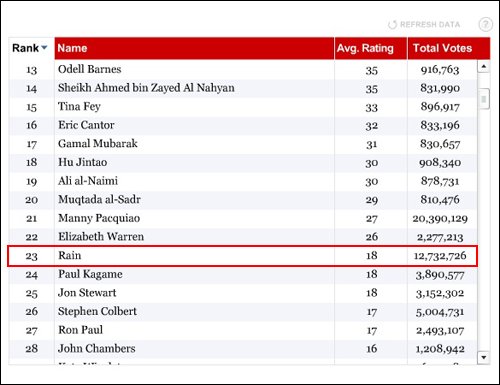Screen dimensions: 500x385
Task: Select the Odell Barnes row
Action: pos(243,70)
